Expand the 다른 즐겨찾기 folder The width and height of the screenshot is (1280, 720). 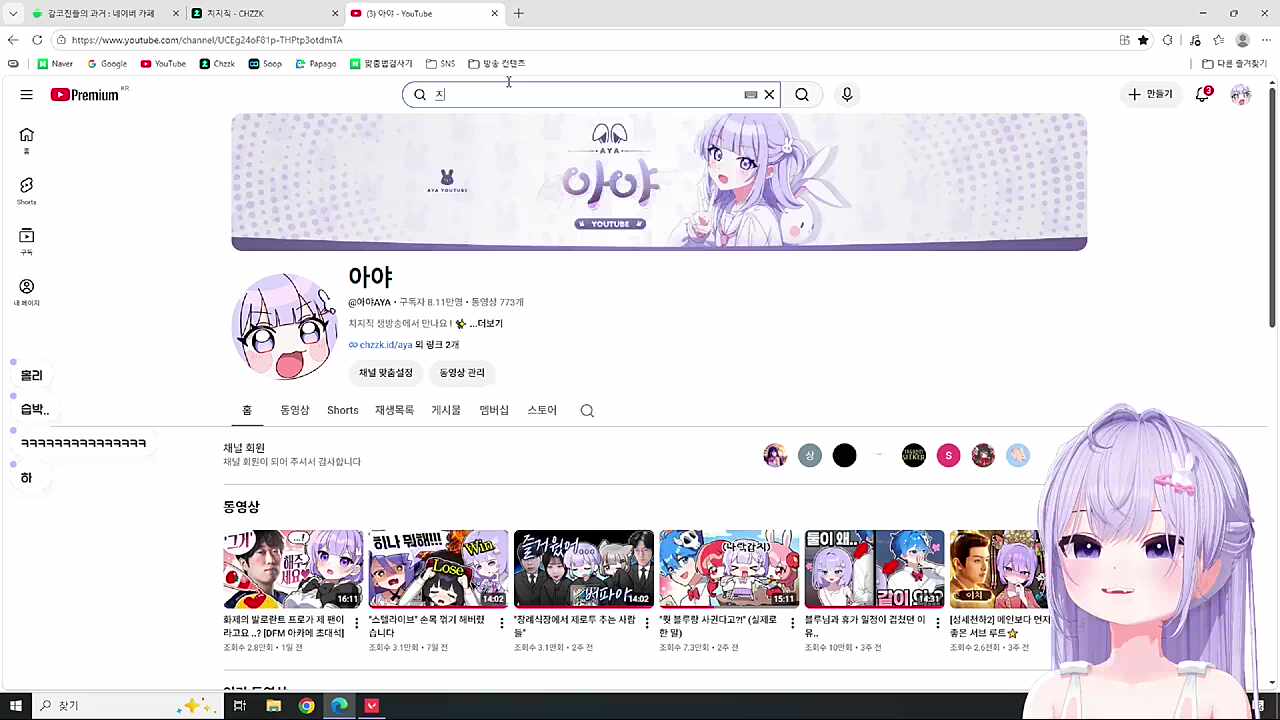click(1235, 63)
